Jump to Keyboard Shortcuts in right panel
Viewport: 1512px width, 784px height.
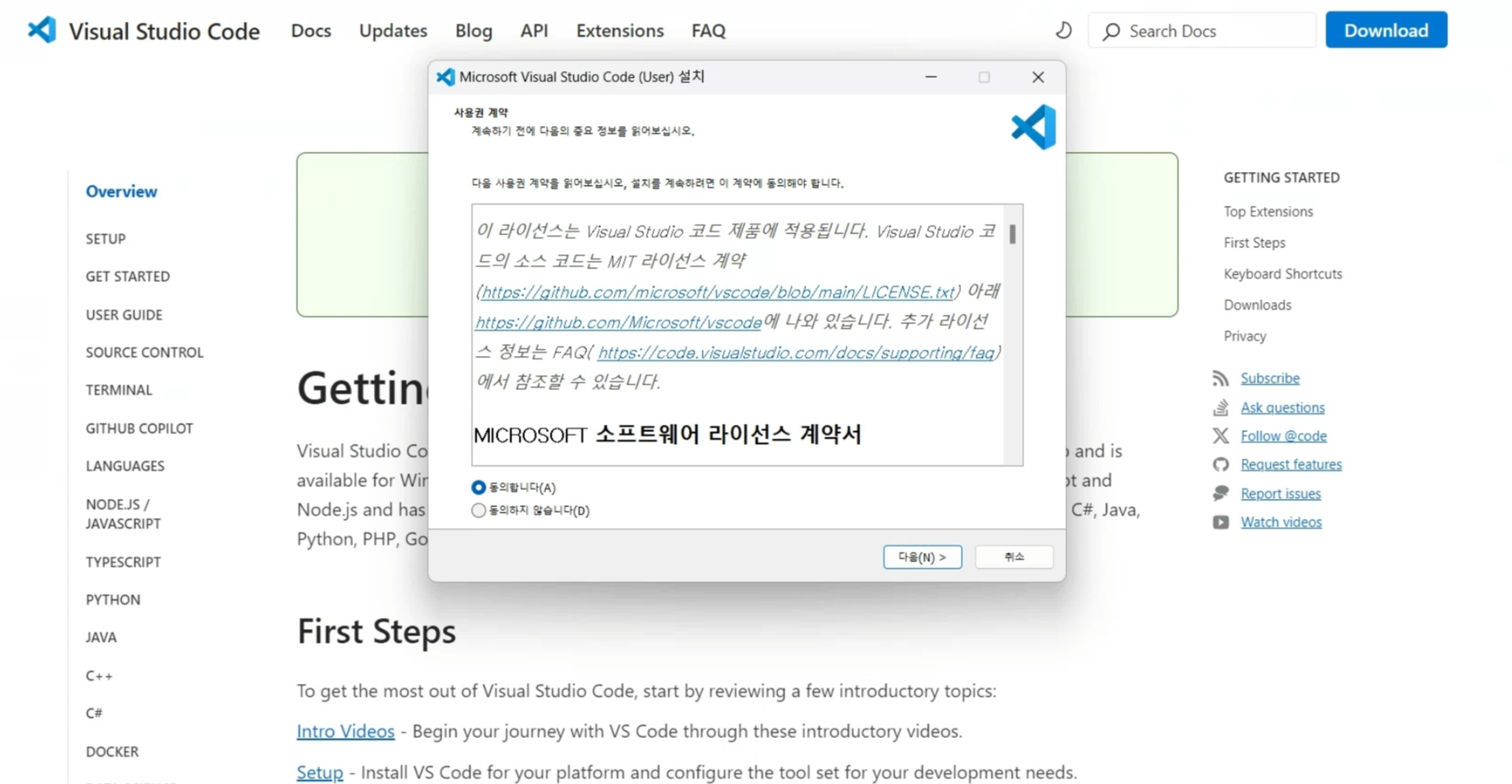coord(1283,274)
